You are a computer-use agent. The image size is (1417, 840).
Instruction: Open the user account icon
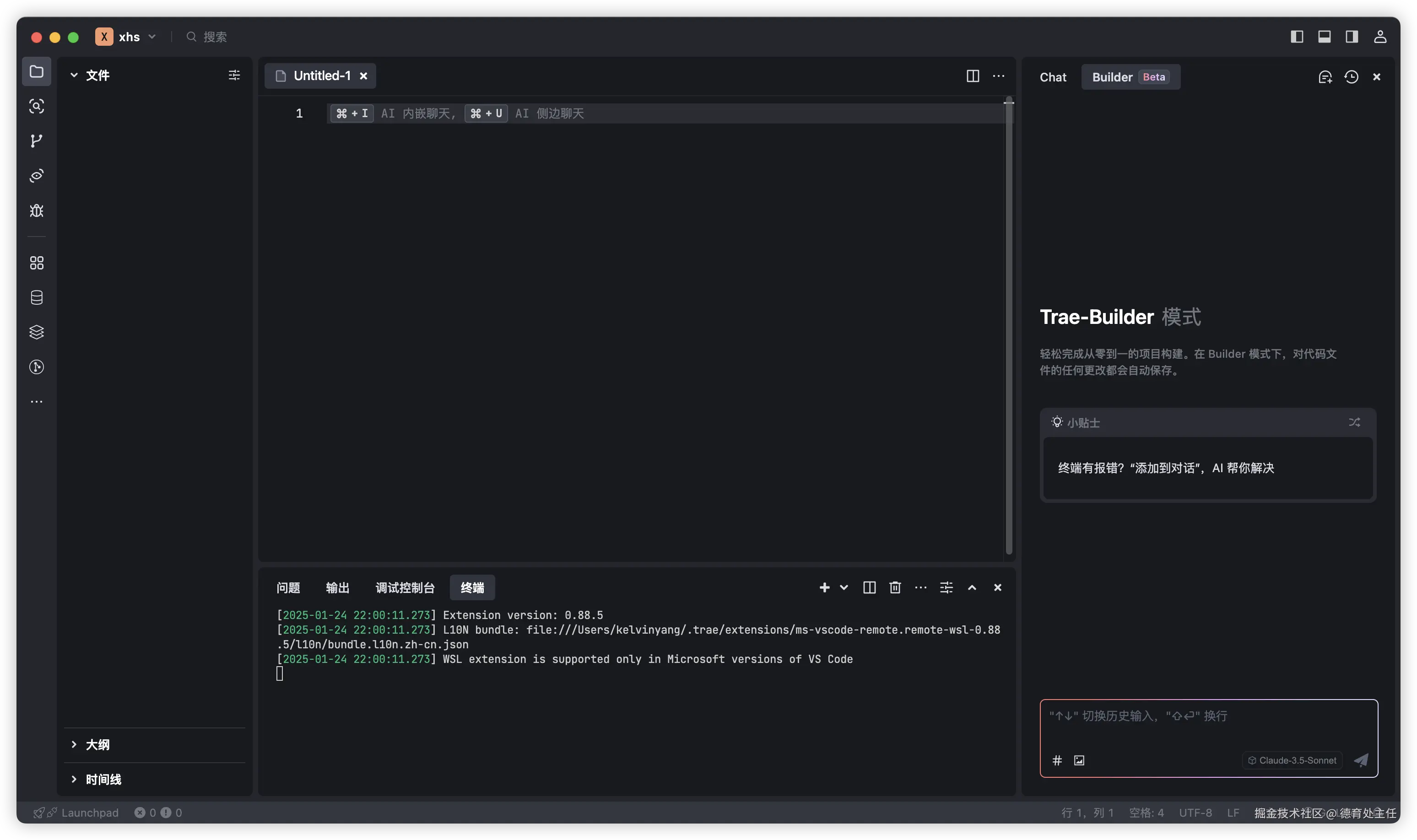click(1379, 37)
